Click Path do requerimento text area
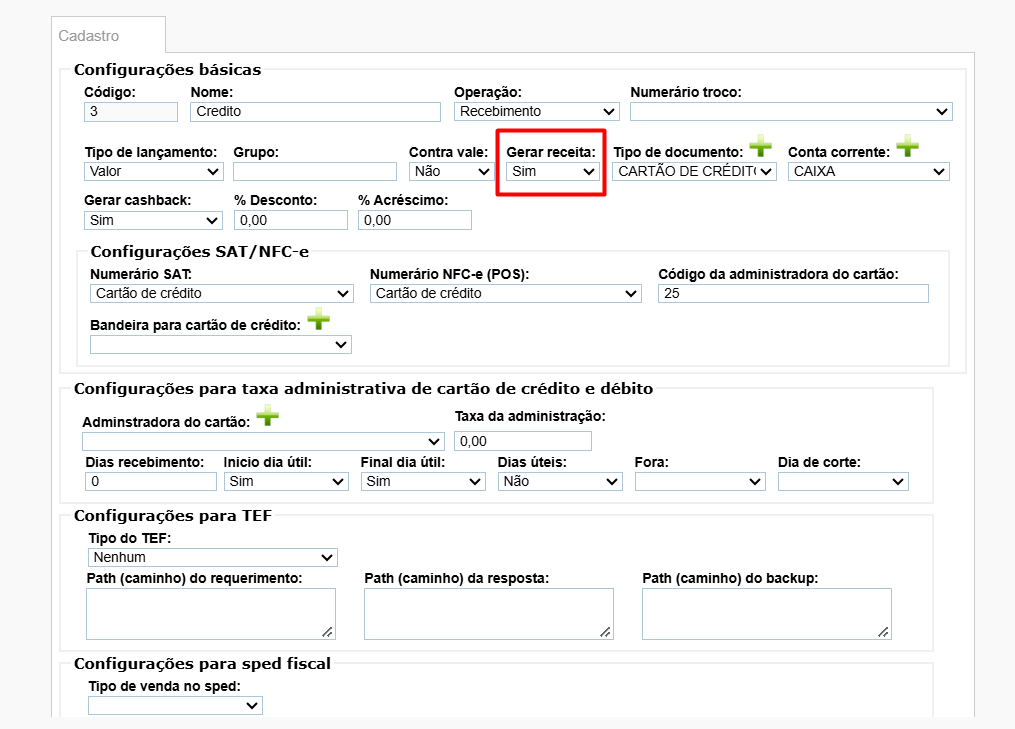Image resolution: width=1015 pixels, height=729 pixels. coord(211,614)
